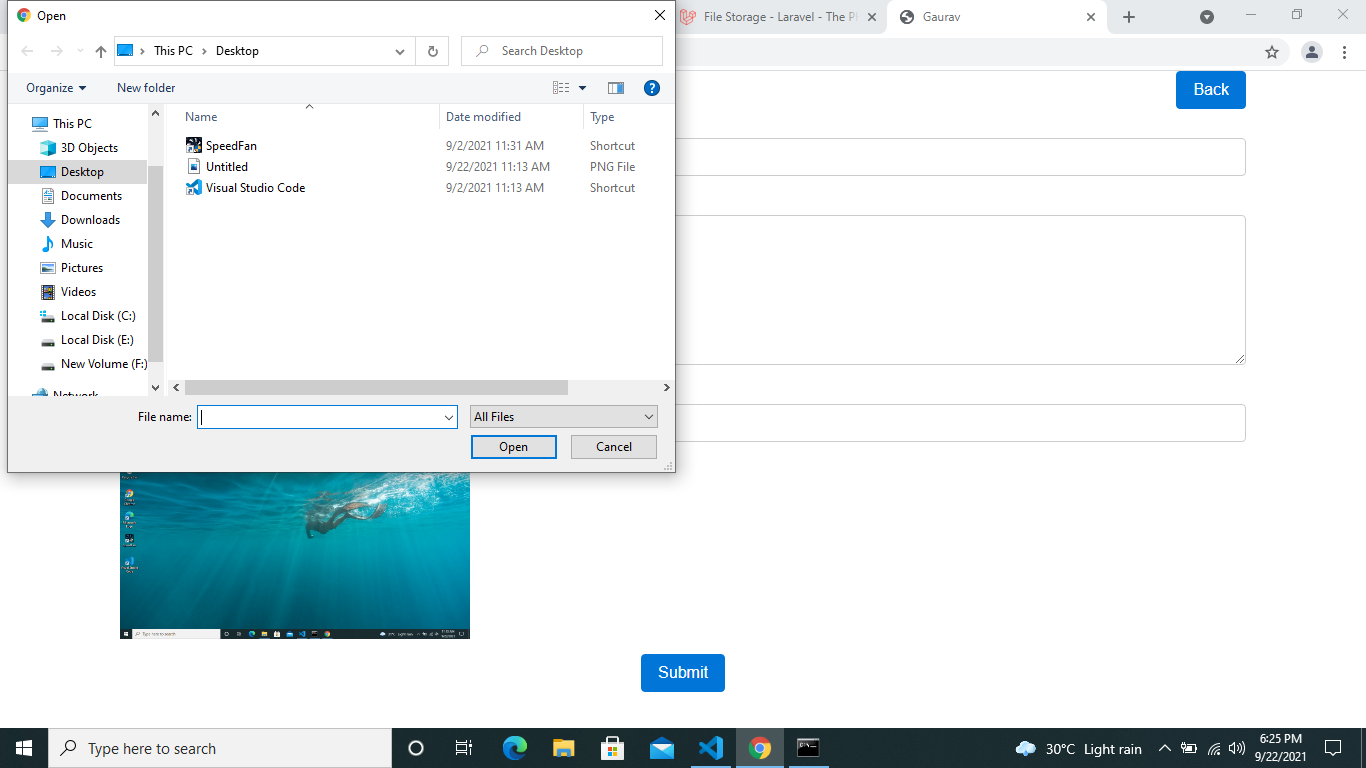This screenshot has width=1366, height=768.
Task: Expand the Organize dropdown menu
Action: 56,88
